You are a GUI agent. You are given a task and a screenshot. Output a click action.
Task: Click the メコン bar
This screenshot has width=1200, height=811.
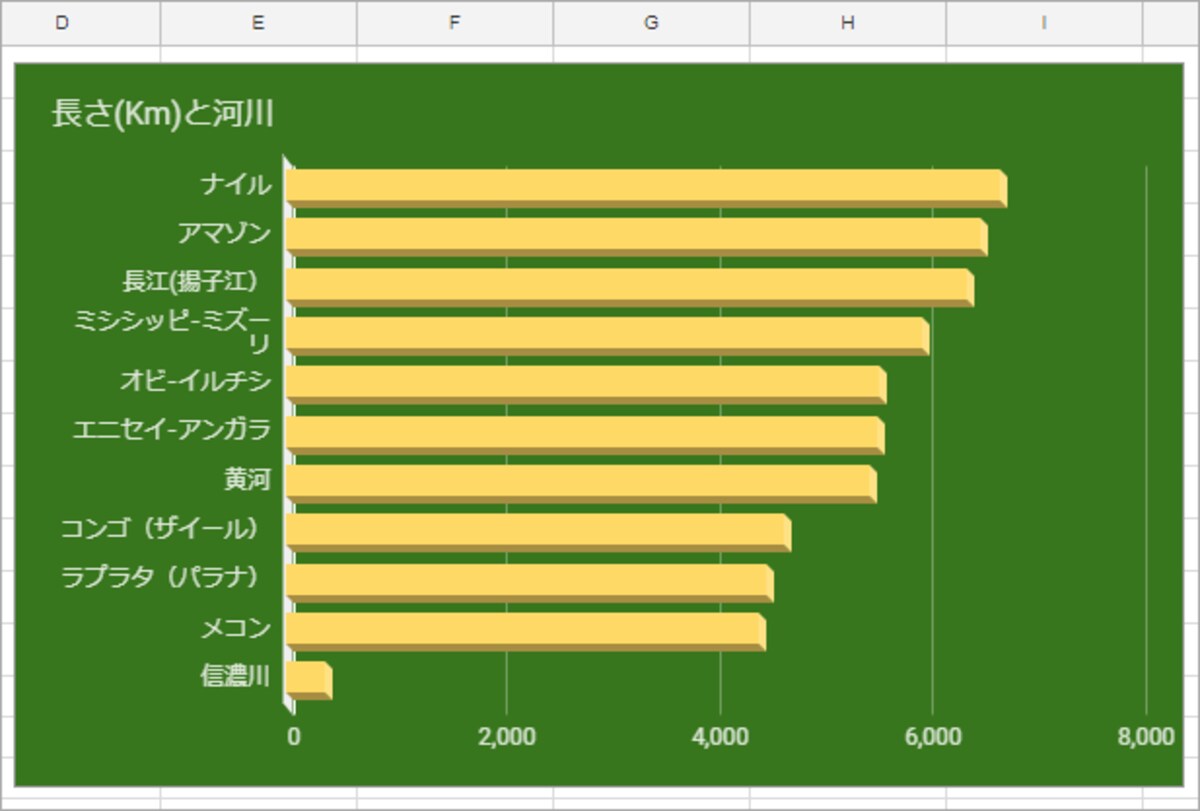[x=525, y=632]
